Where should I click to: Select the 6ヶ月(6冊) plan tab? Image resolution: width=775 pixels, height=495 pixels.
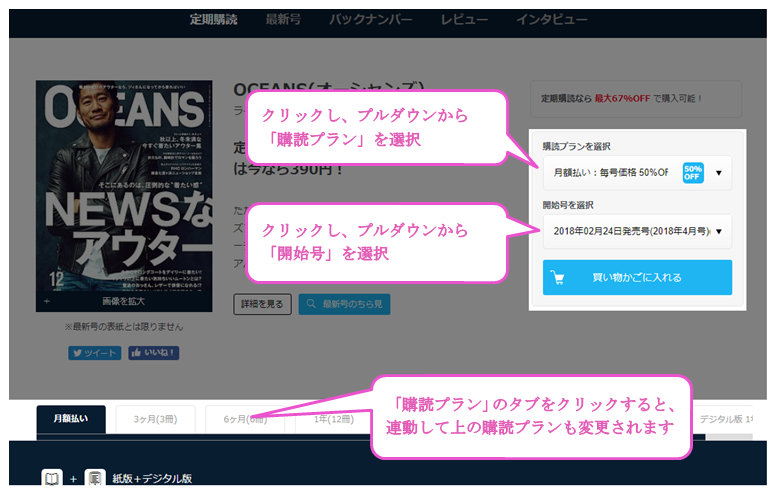(245, 419)
